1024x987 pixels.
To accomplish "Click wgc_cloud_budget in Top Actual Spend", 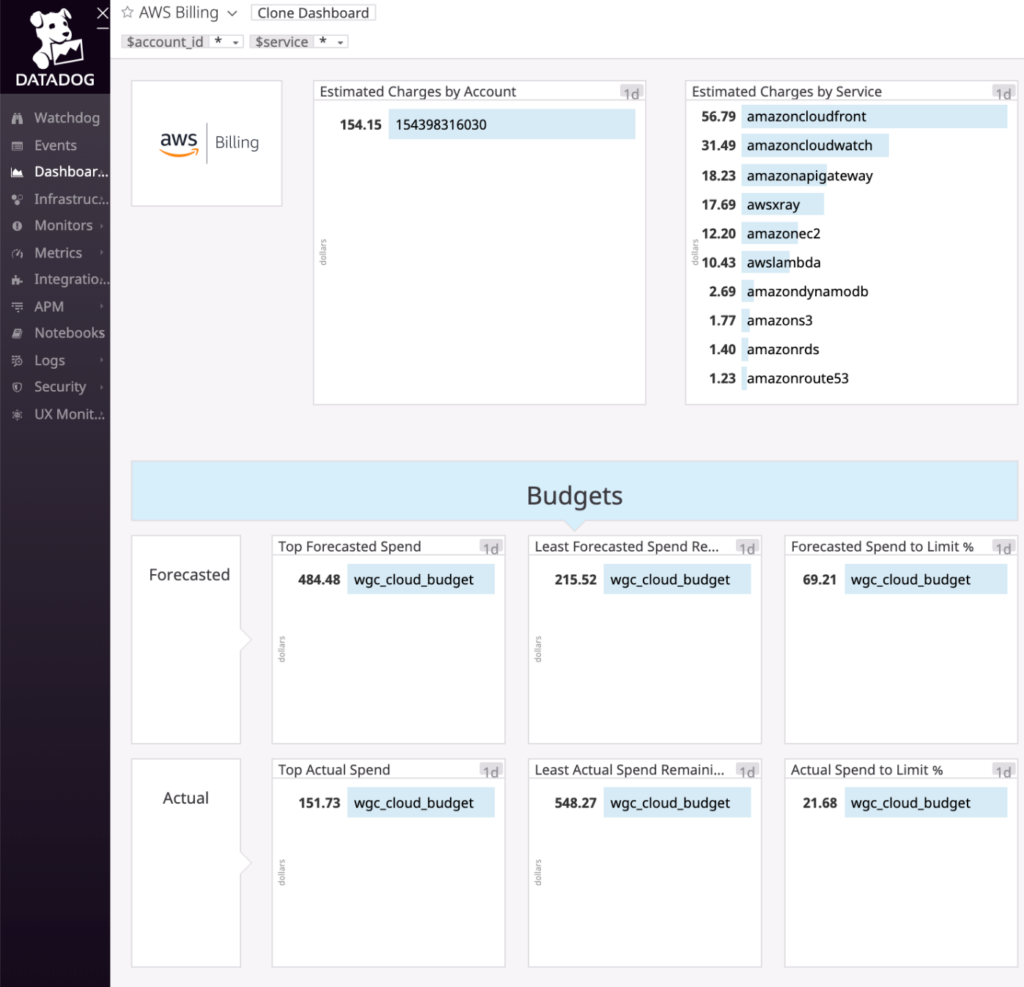I will pos(421,803).
